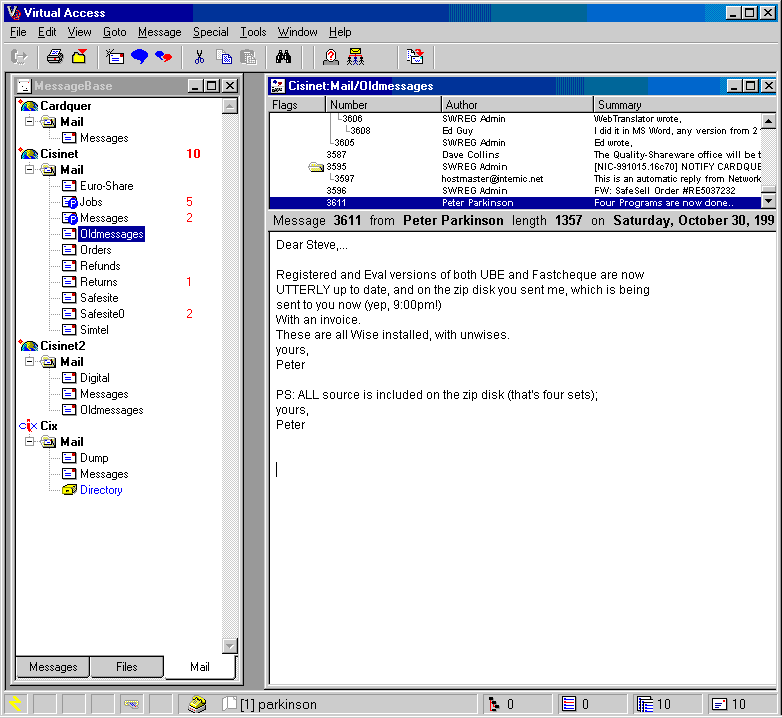Image resolution: width=782 pixels, height=718 pixels.
Task: Click the participants group icon
Action: pyautogui.click(x=356, y=57)
